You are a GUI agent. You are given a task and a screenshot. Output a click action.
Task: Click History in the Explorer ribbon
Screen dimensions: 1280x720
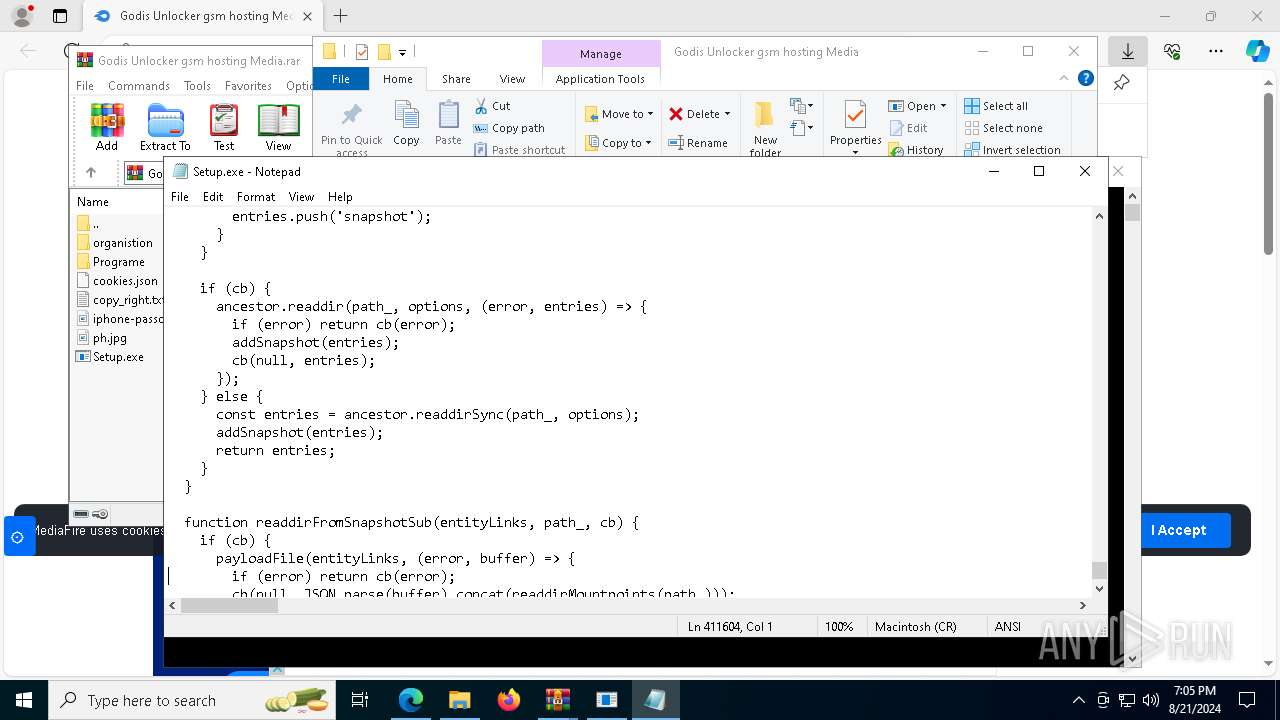(916, 150)
